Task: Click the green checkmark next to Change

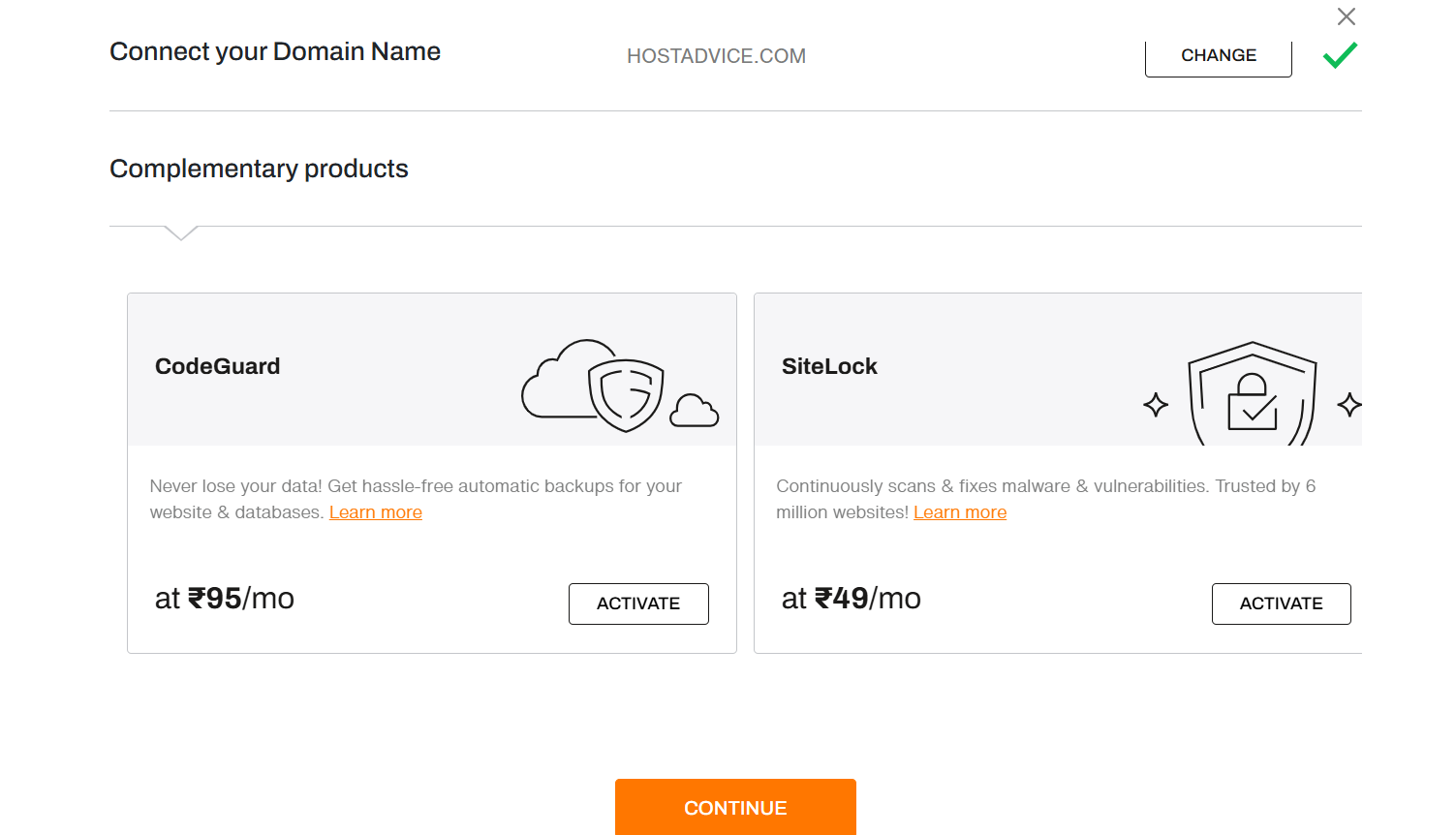Action: (1340, 55)
